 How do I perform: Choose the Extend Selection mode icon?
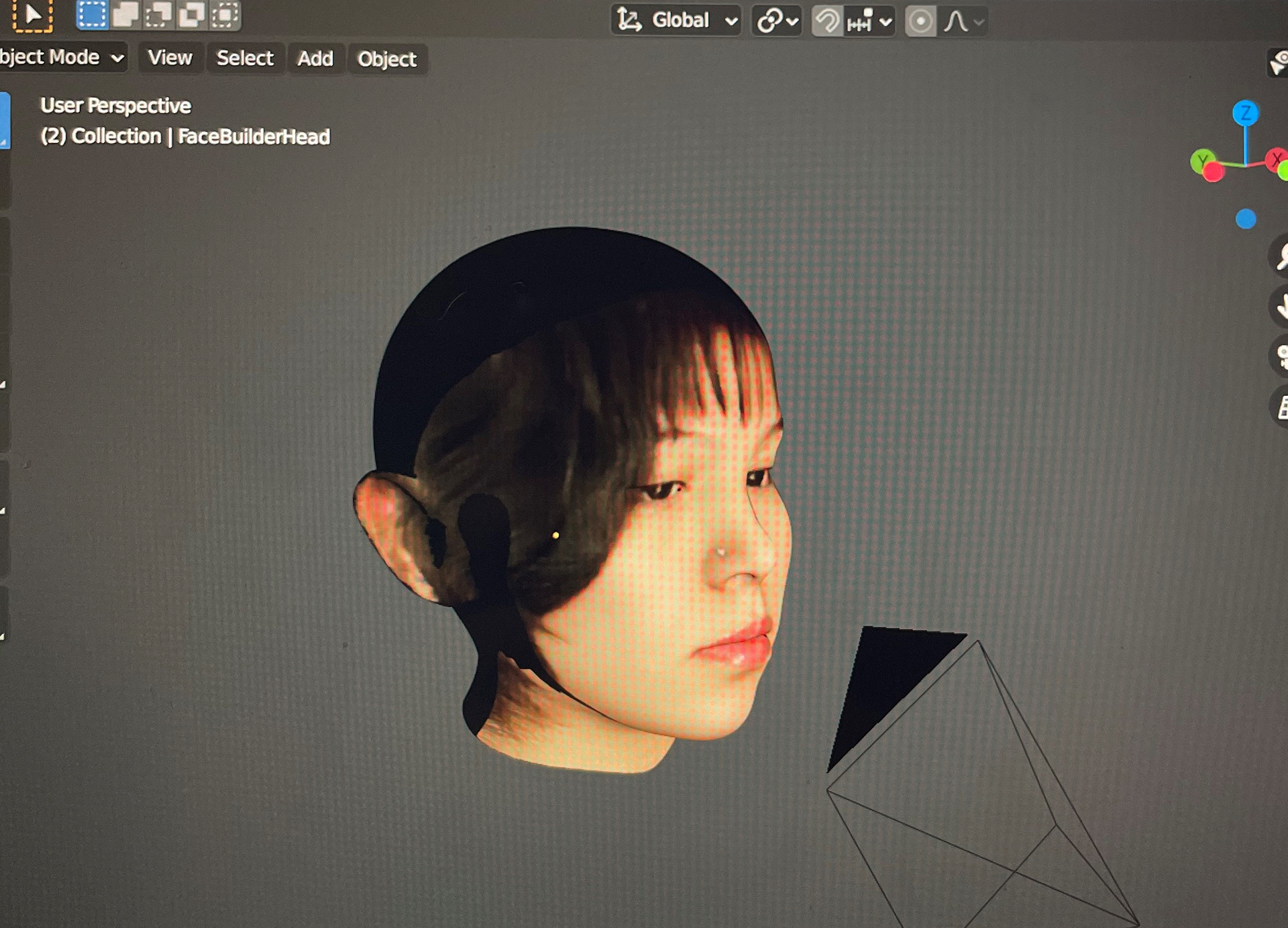(125, 15)
